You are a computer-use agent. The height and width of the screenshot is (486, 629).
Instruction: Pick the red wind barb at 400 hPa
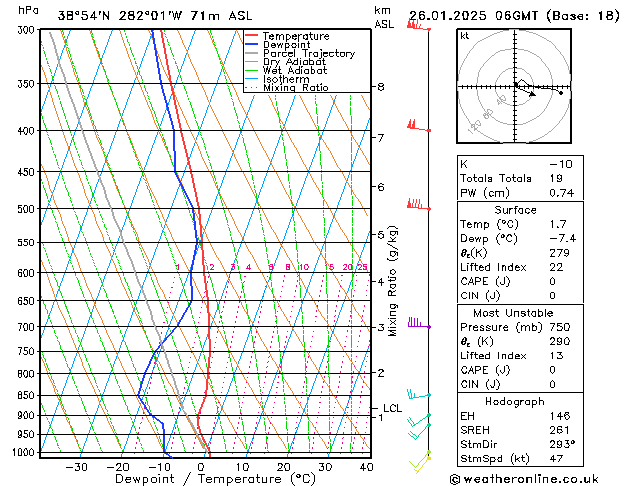pos(418,126)
